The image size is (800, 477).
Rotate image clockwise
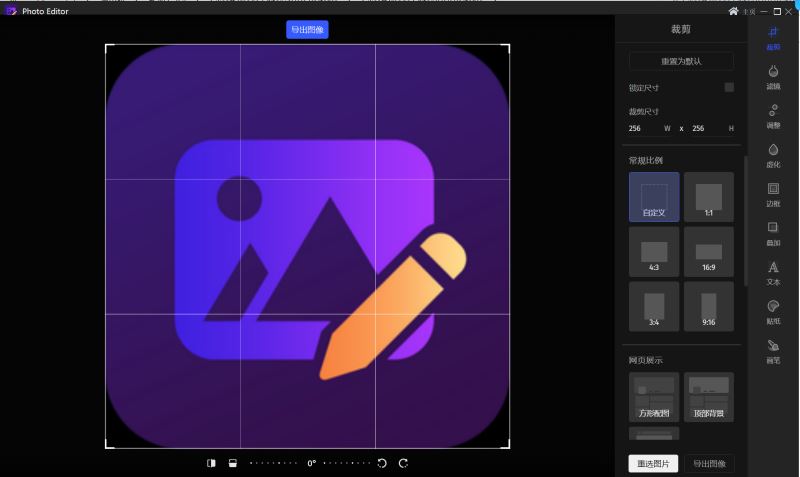tap(403, 463)
